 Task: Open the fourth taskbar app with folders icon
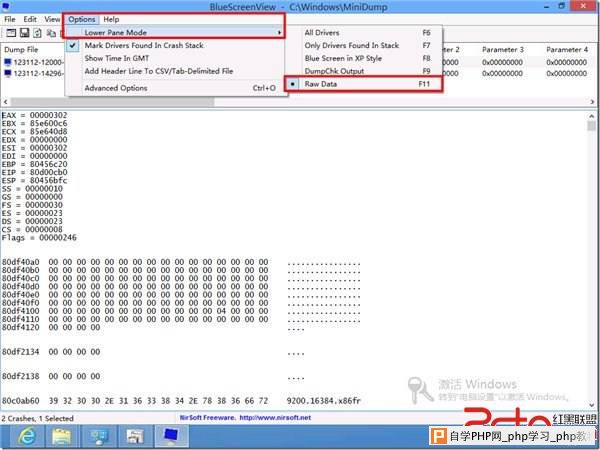(135, 436)
